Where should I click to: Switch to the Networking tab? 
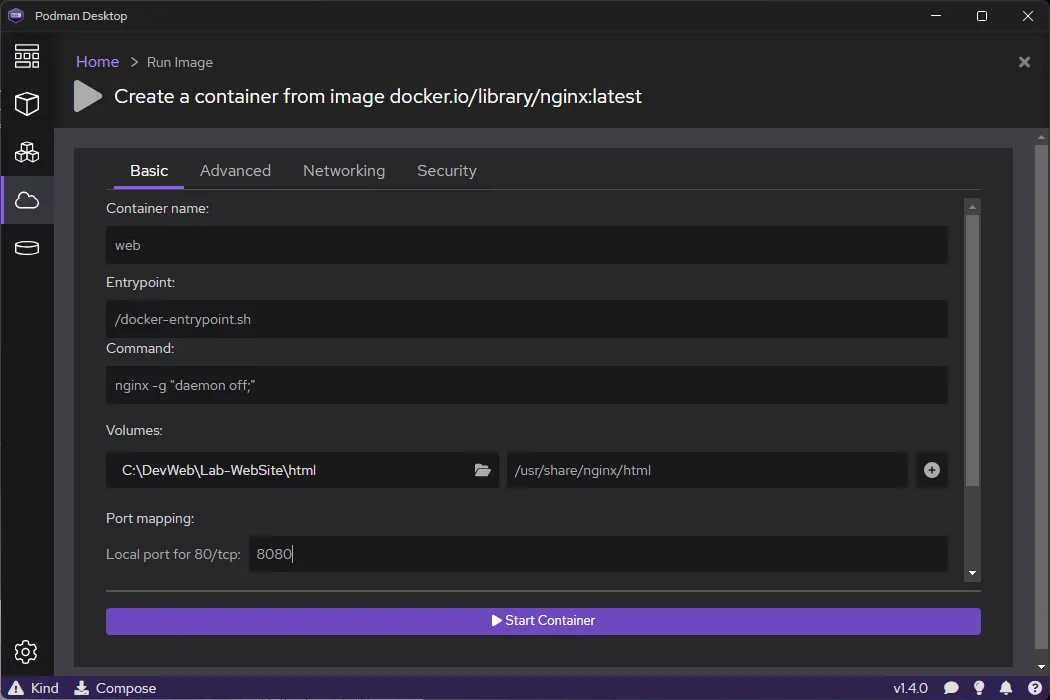(344, 171)
